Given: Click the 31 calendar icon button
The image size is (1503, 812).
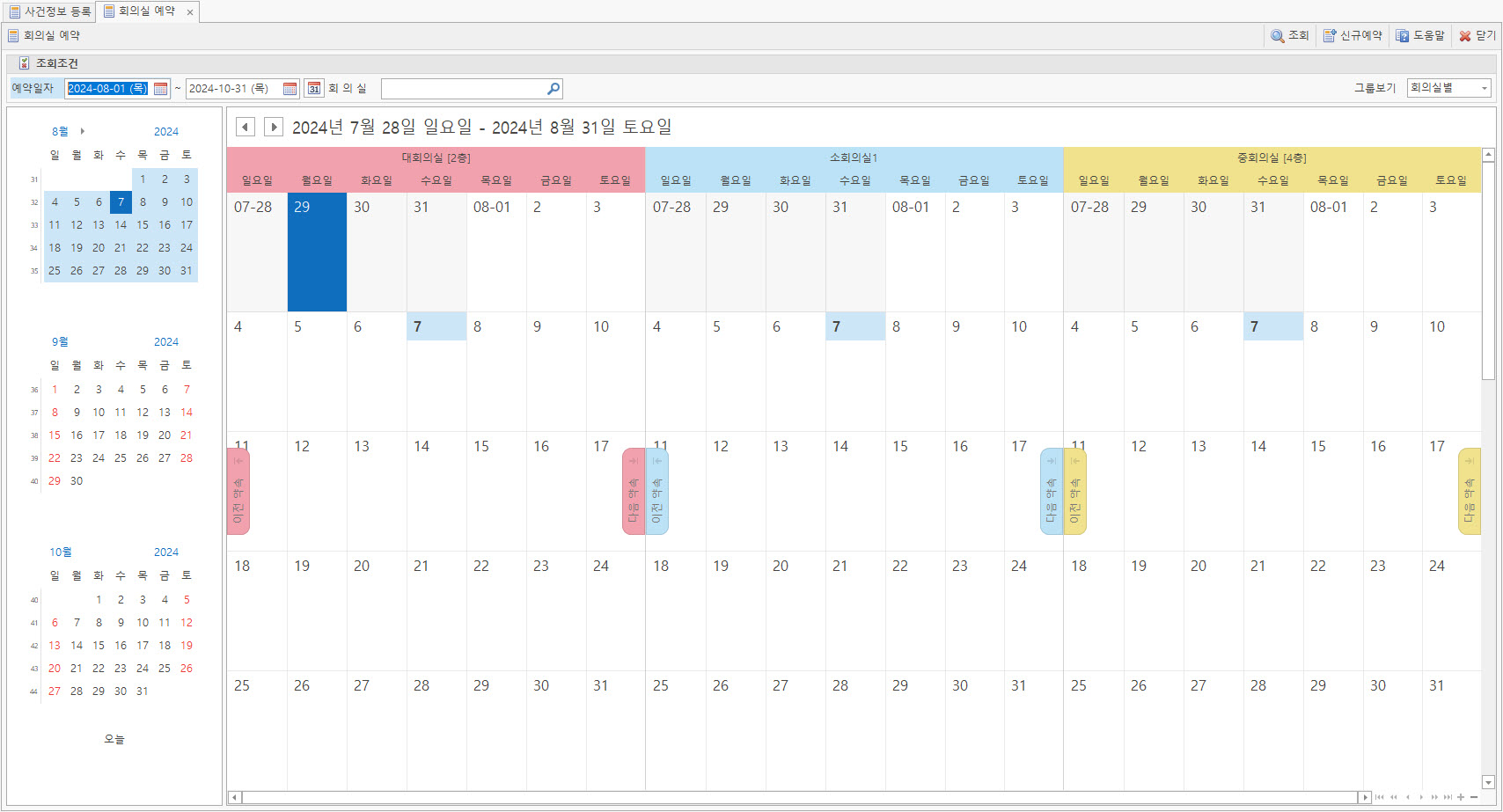Looking at the screenshot, I should tap(314, 89).
